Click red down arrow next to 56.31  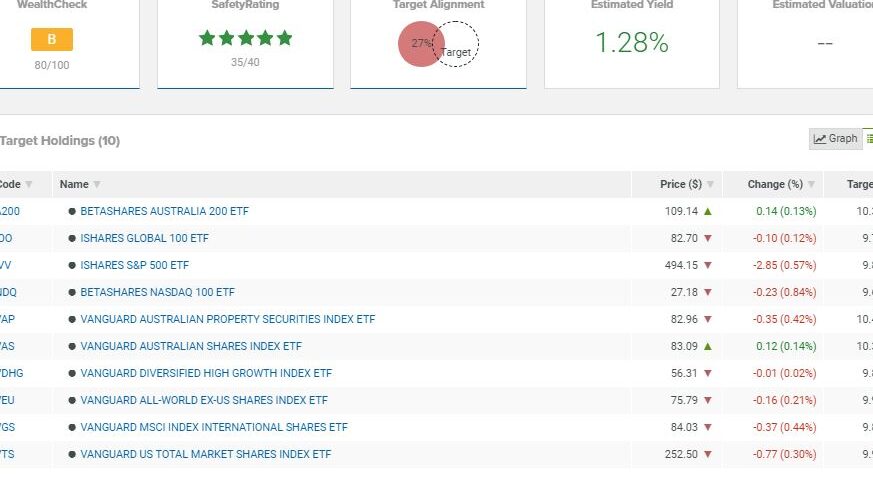pos(708,374)
